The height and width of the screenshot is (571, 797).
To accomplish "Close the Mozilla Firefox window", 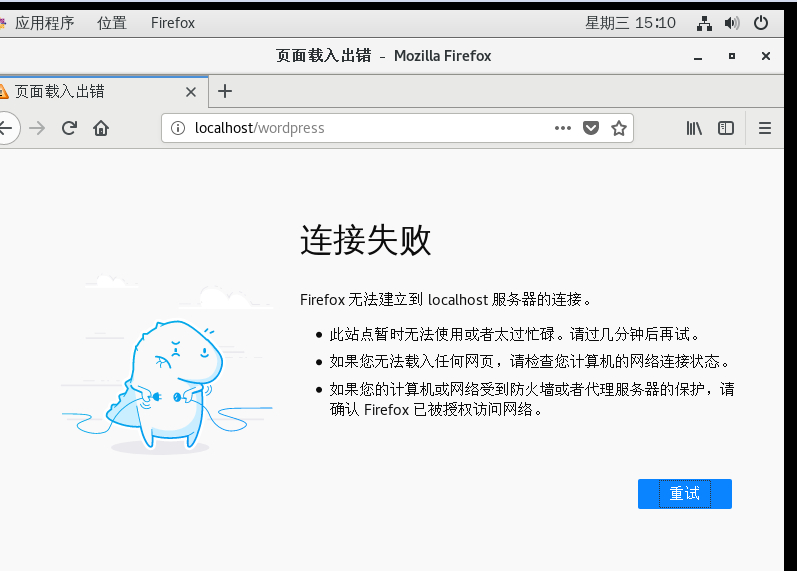I will tap(766, 56).
